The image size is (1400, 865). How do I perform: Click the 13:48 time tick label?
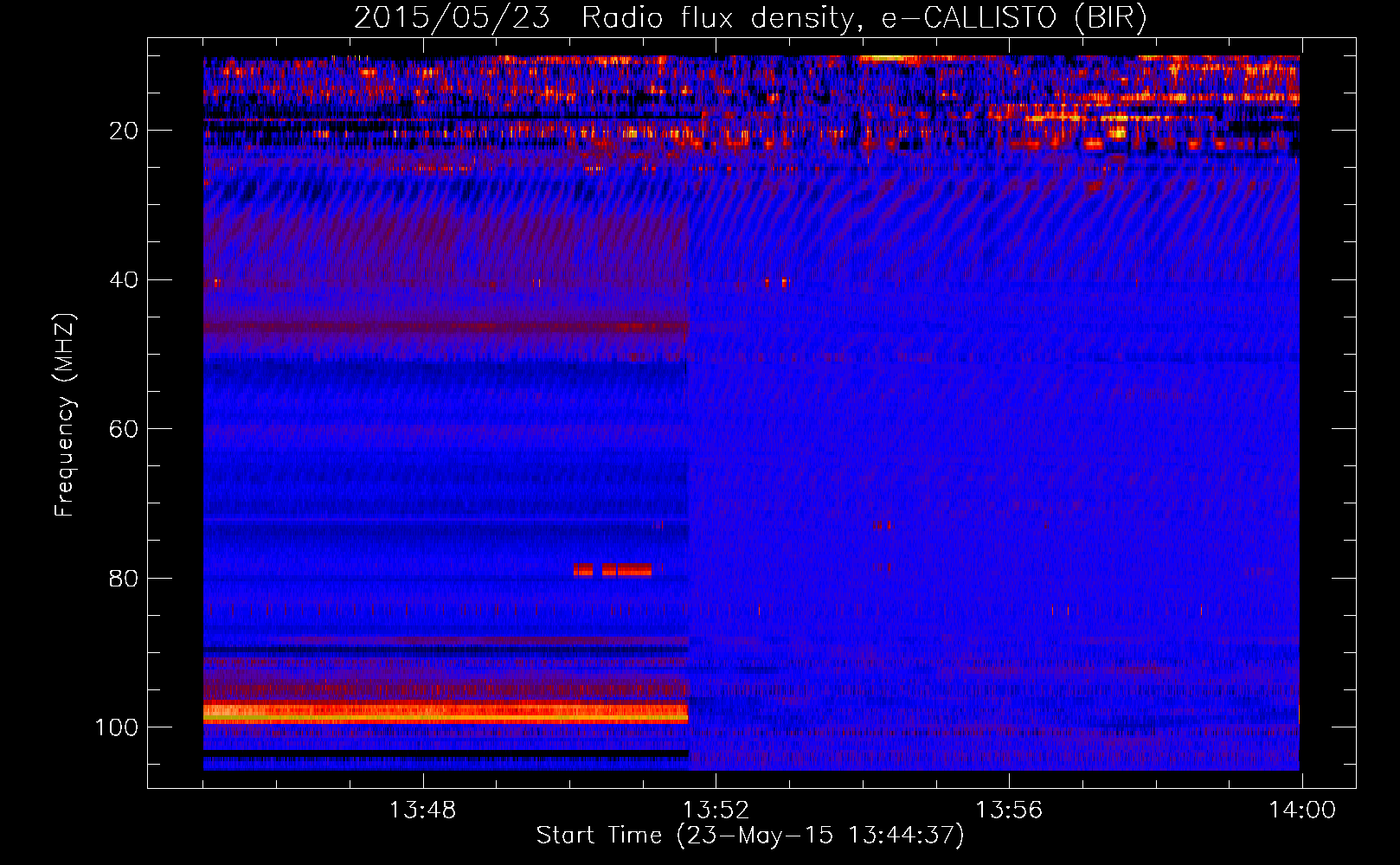coord(422,811)
